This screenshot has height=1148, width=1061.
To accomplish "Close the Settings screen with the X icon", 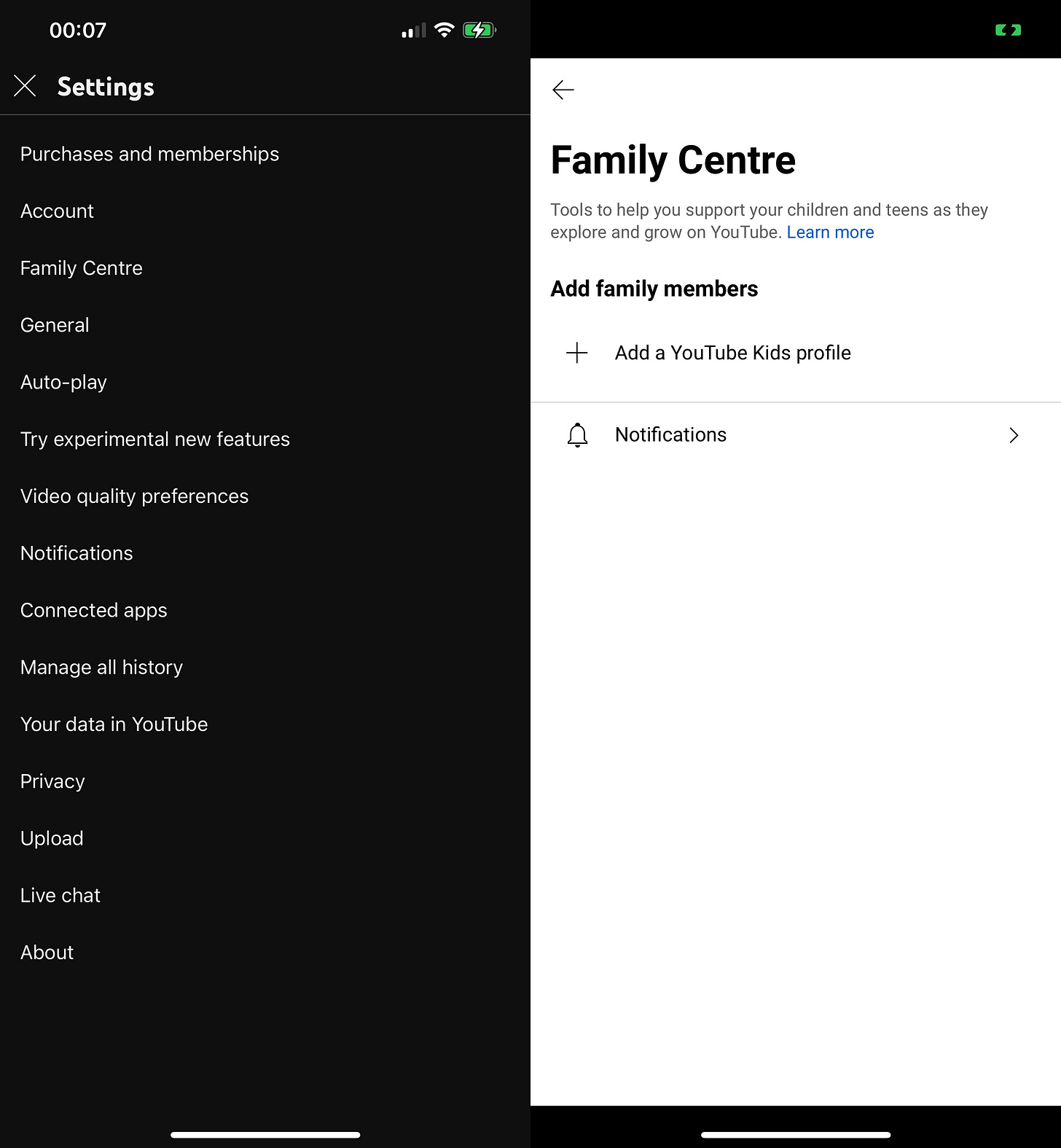I will click(25, 86).
